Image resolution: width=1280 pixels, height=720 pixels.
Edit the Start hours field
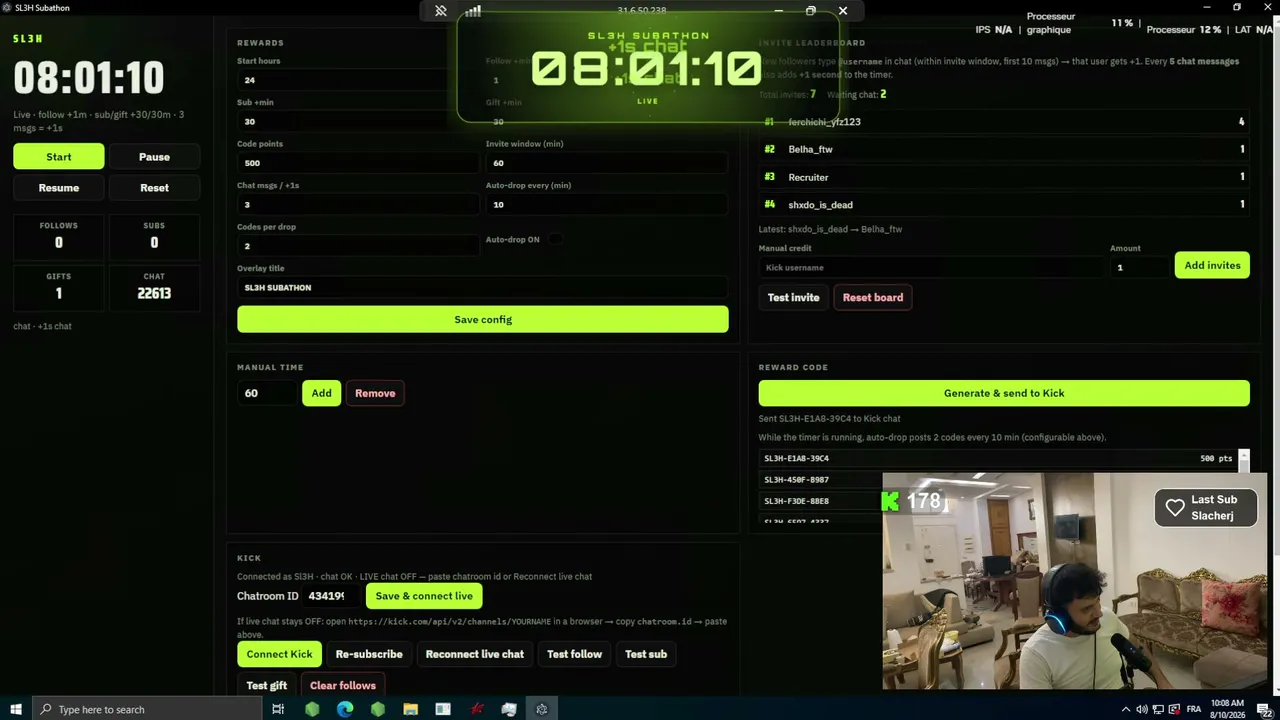358,80
